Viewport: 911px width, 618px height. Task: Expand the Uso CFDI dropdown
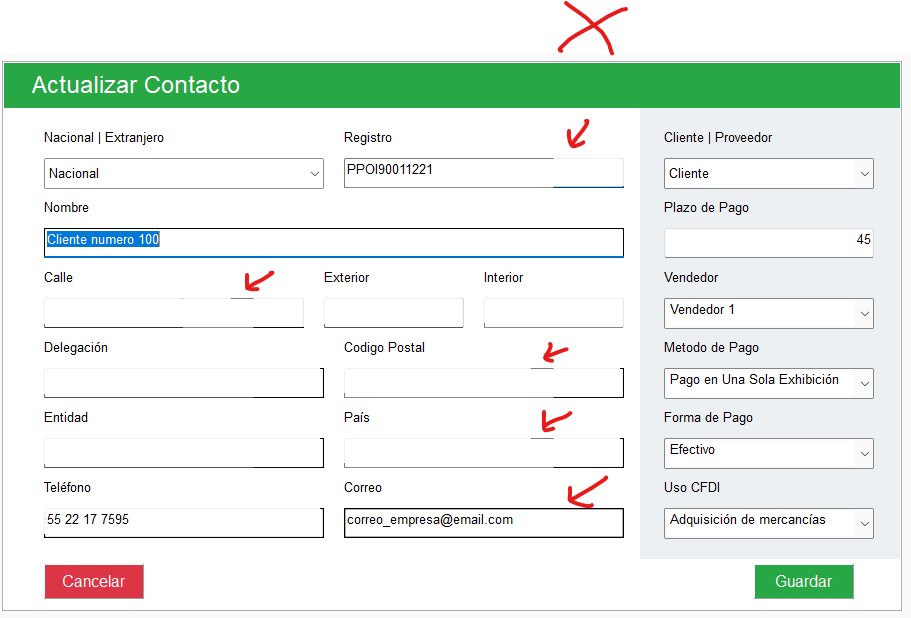coord(768,523)
